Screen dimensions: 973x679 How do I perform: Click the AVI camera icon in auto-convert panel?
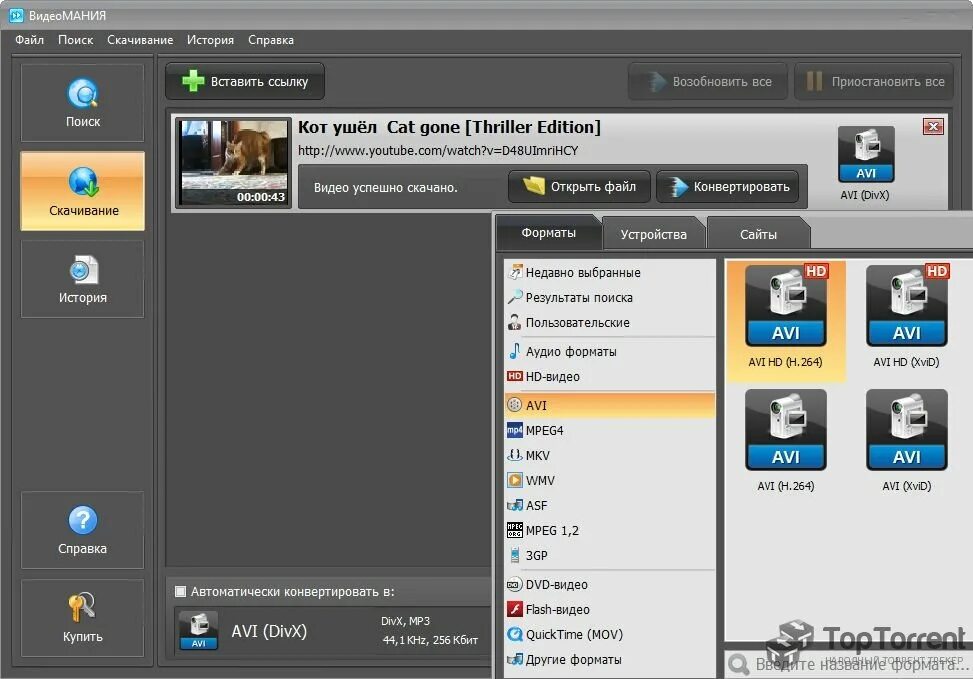(x=199, y=631)
